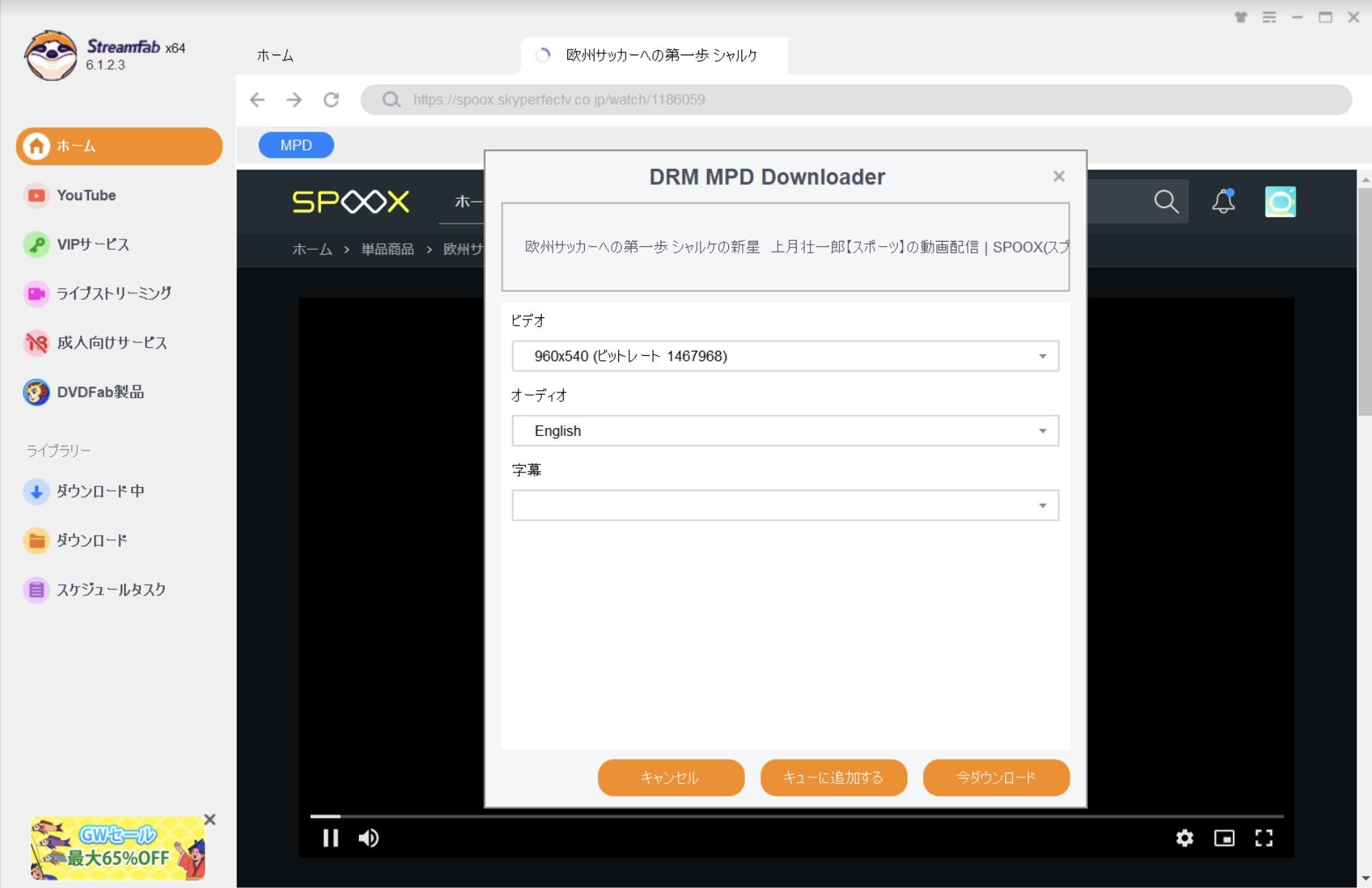Open the video player settings gear
The width and height of the screenshot is (1372, 888).
pos(1185,839)
